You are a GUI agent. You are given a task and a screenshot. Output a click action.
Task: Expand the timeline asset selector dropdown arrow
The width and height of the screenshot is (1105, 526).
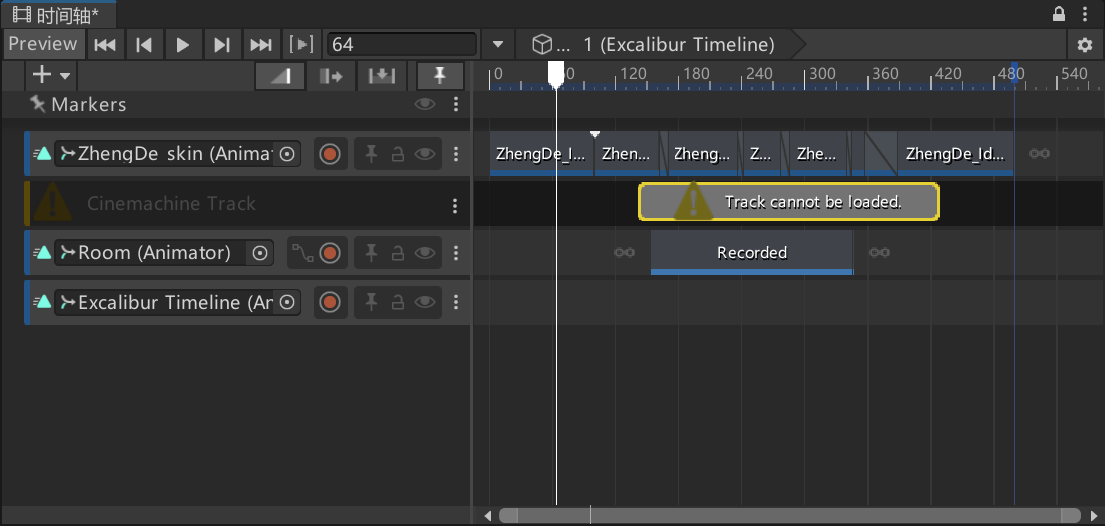tap(498, 45)
